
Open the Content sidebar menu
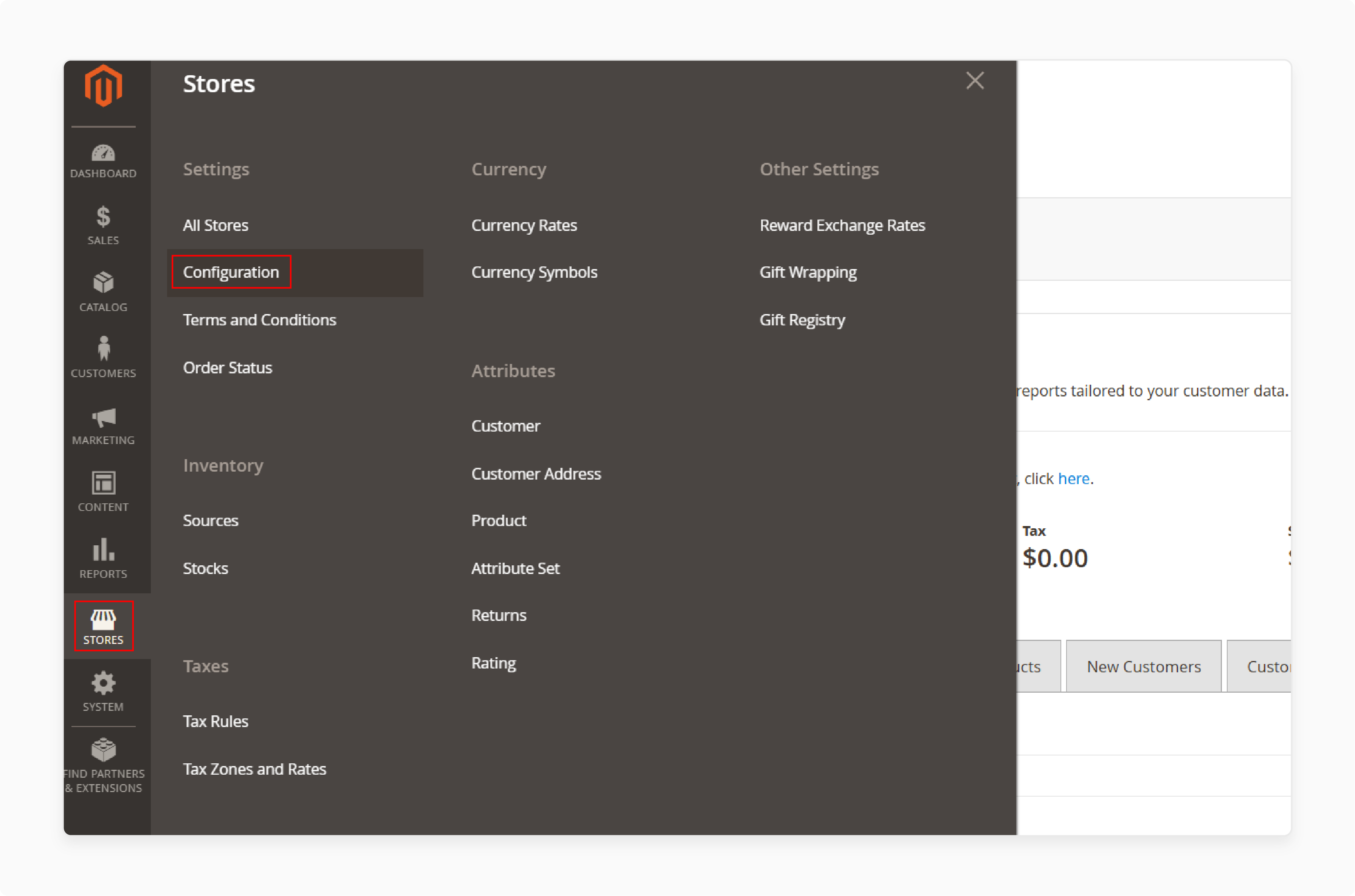tap(104, 491)
